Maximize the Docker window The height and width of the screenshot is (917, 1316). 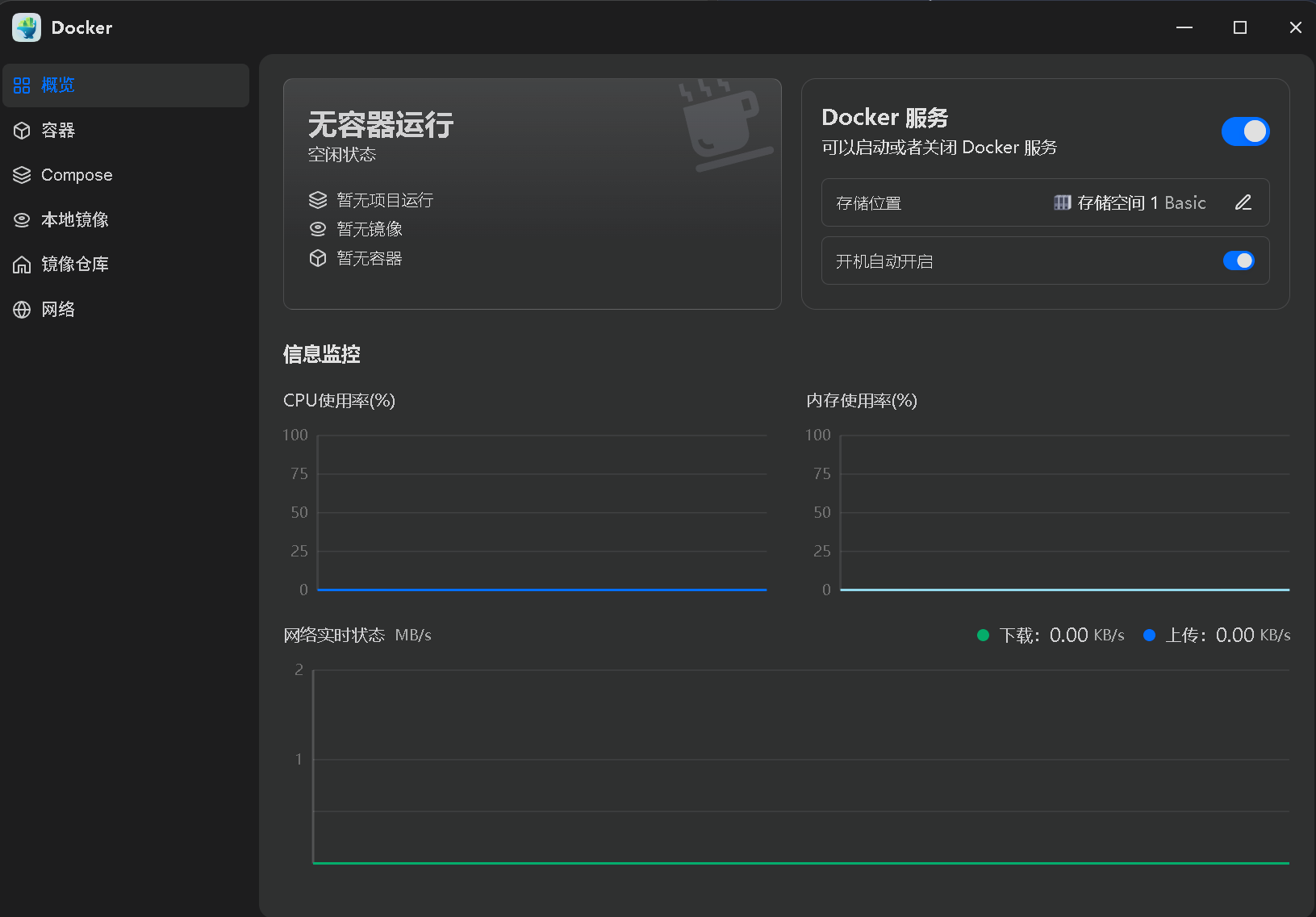[x=1240, y=27]
